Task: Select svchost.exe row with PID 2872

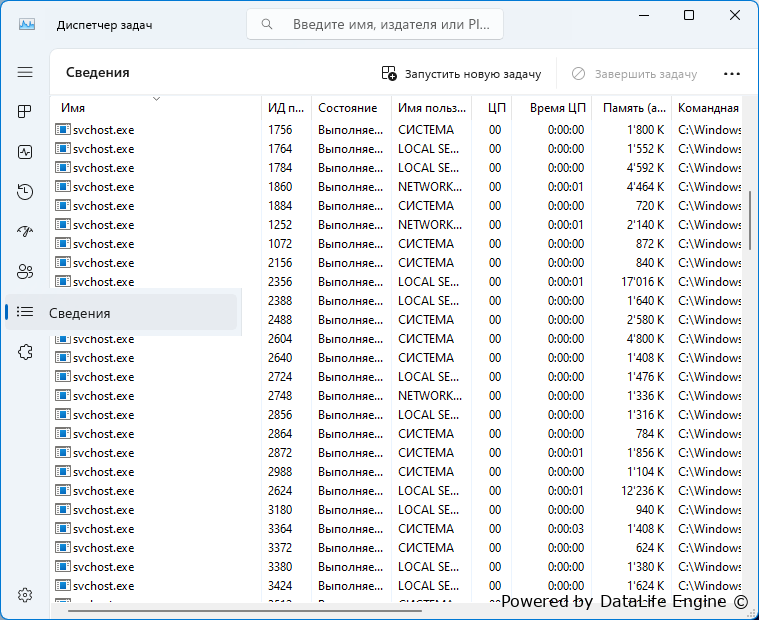Action: pos(396,453)
